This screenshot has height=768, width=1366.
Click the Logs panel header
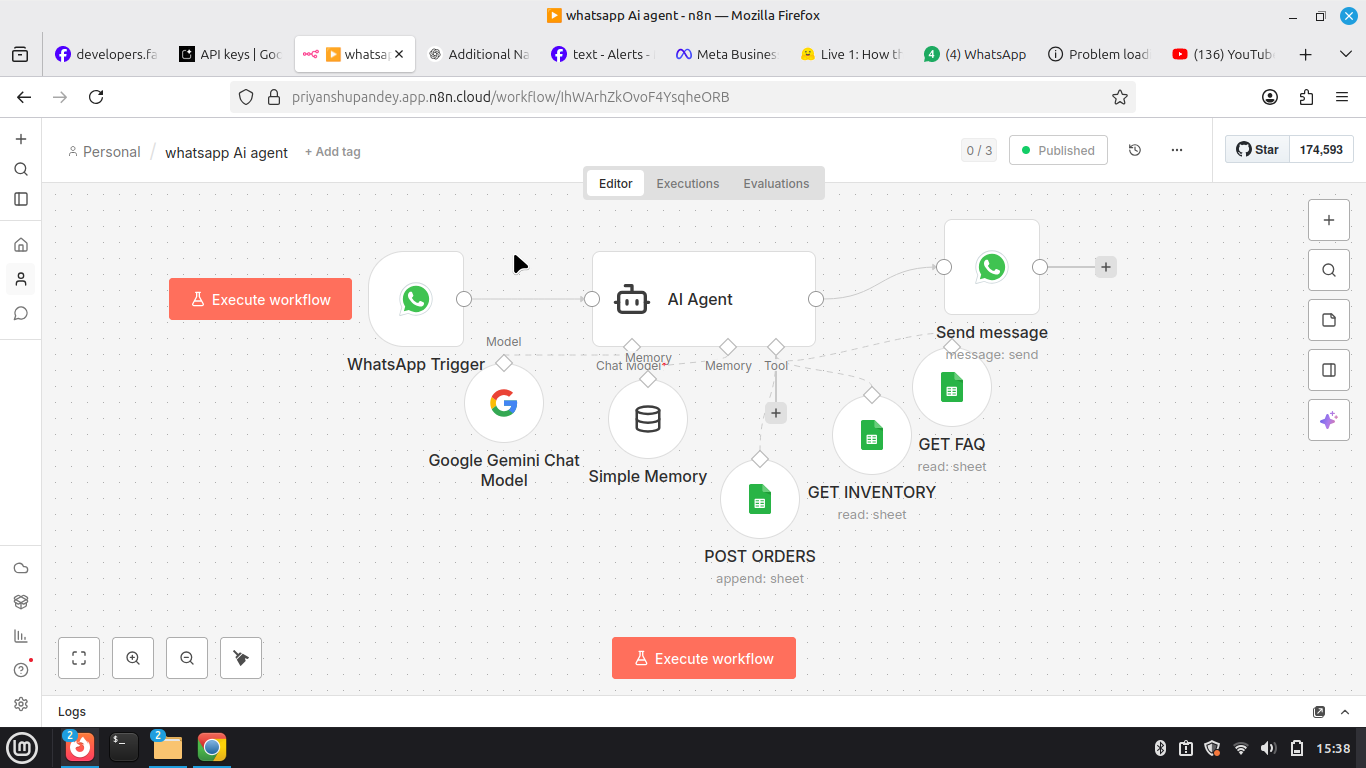coord(704,711)
